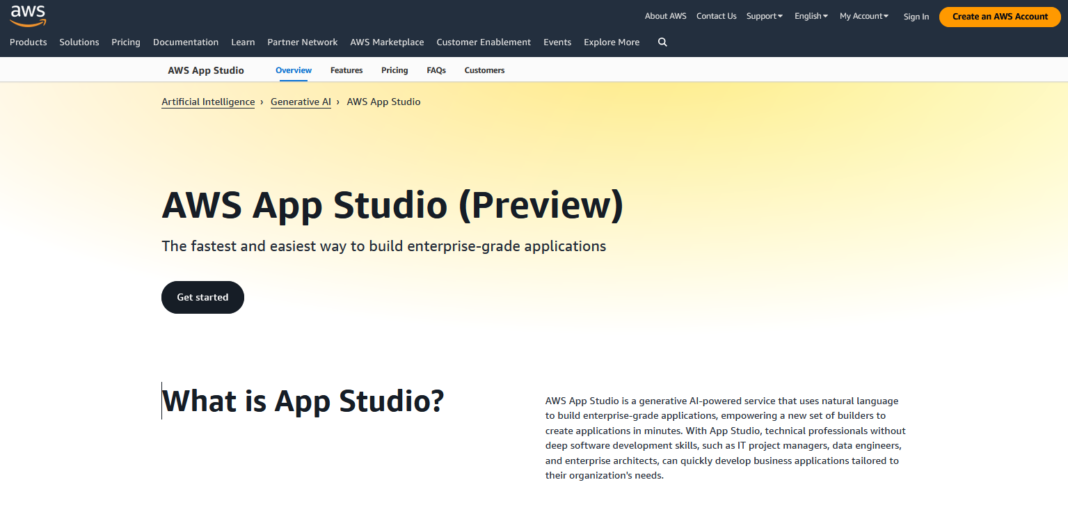The width and height of the screenshot is (1068, 512).
Task: Open the Solutions menu
Action: click(x=79, y=42)
